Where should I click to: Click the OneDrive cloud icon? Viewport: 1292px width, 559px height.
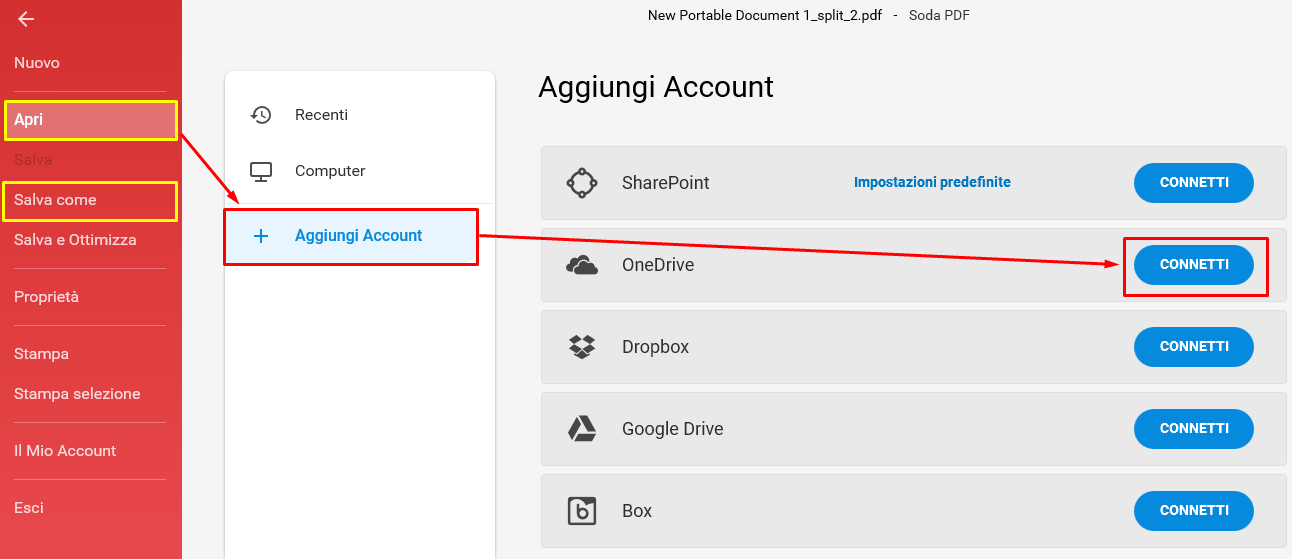[582, 265]
